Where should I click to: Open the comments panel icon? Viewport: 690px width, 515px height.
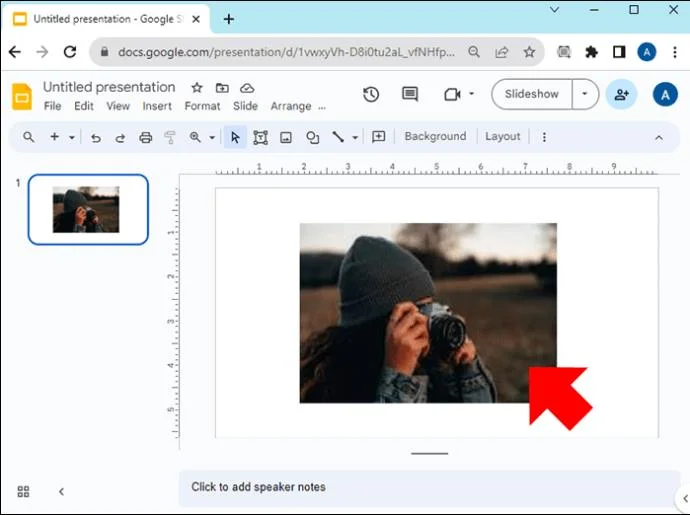pyautogui.click(x=410, y=94)
